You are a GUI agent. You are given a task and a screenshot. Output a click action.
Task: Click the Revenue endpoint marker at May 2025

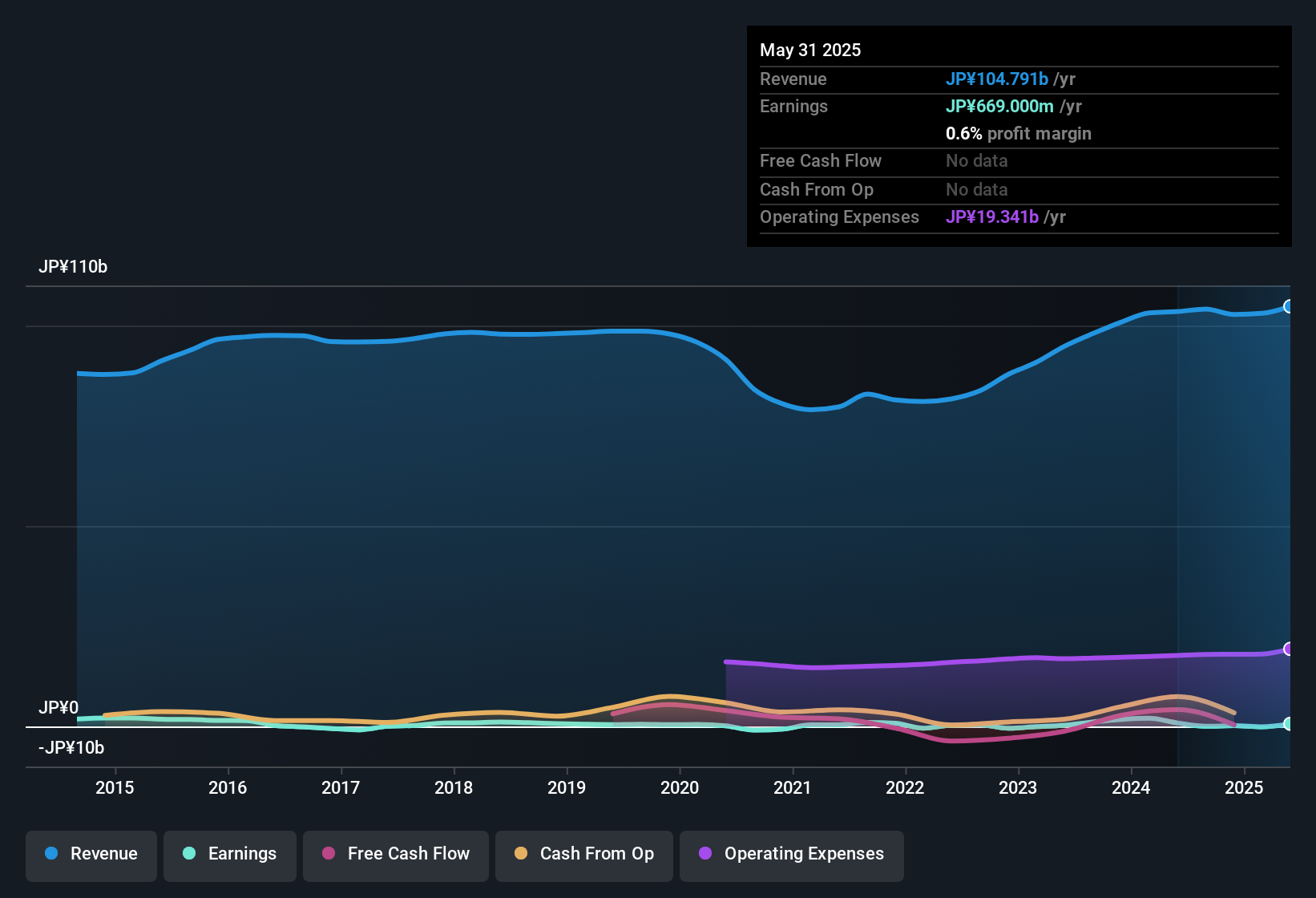click(1288, 306)
